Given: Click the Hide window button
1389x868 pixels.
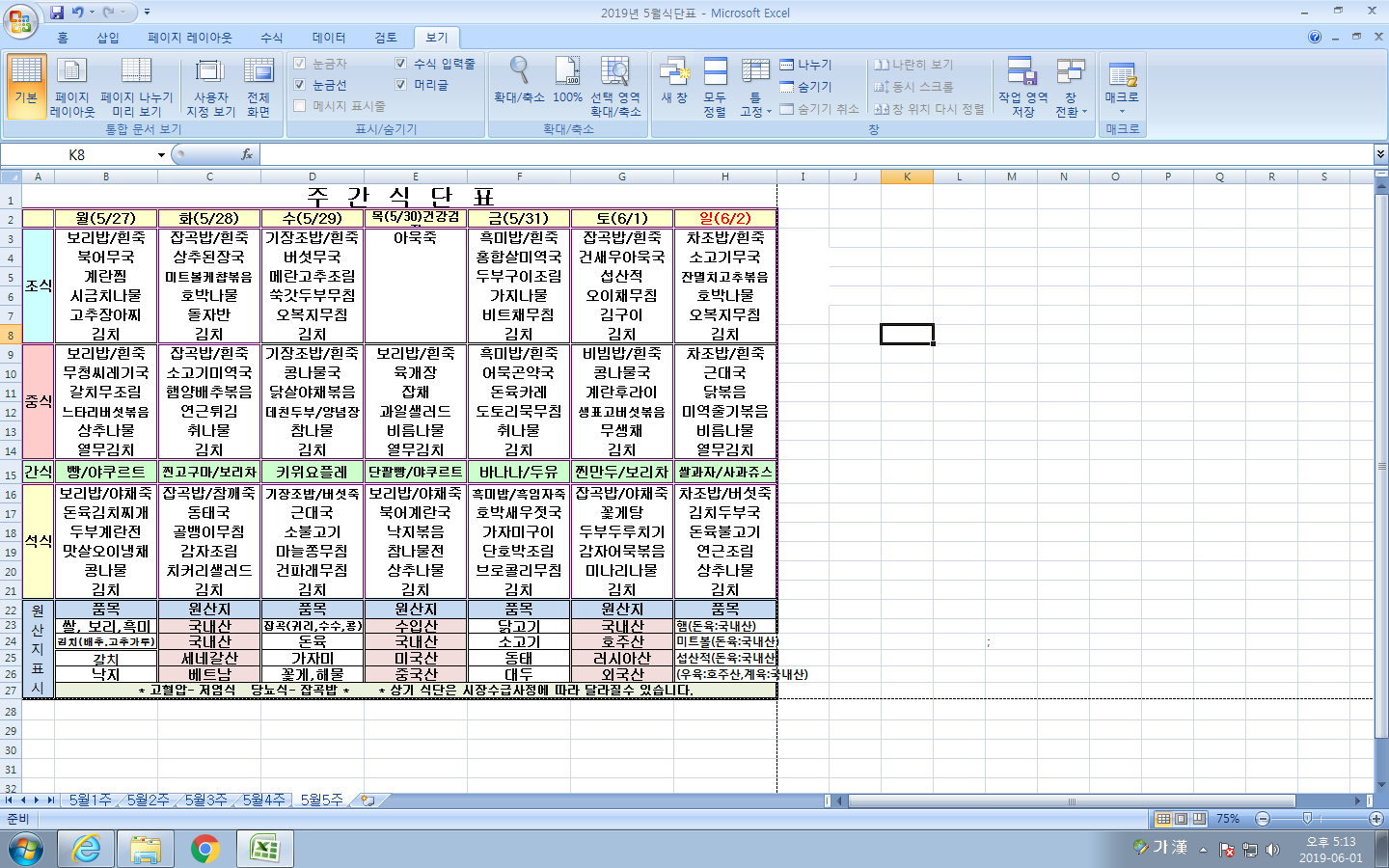Looking at the screenshot, I should pyautogui.click(x=806, y=87).
